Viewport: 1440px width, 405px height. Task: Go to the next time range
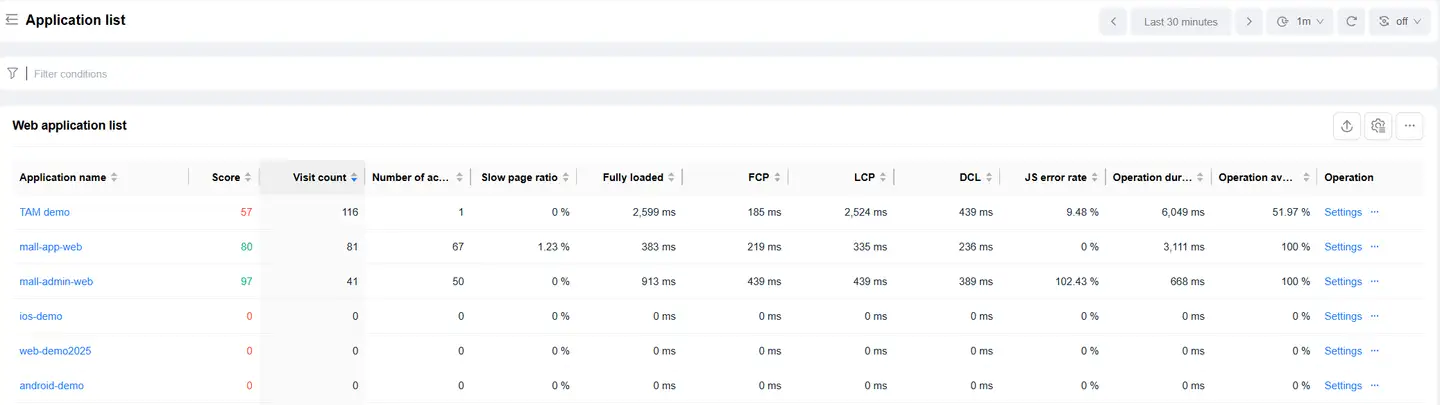pos(1248,21)
